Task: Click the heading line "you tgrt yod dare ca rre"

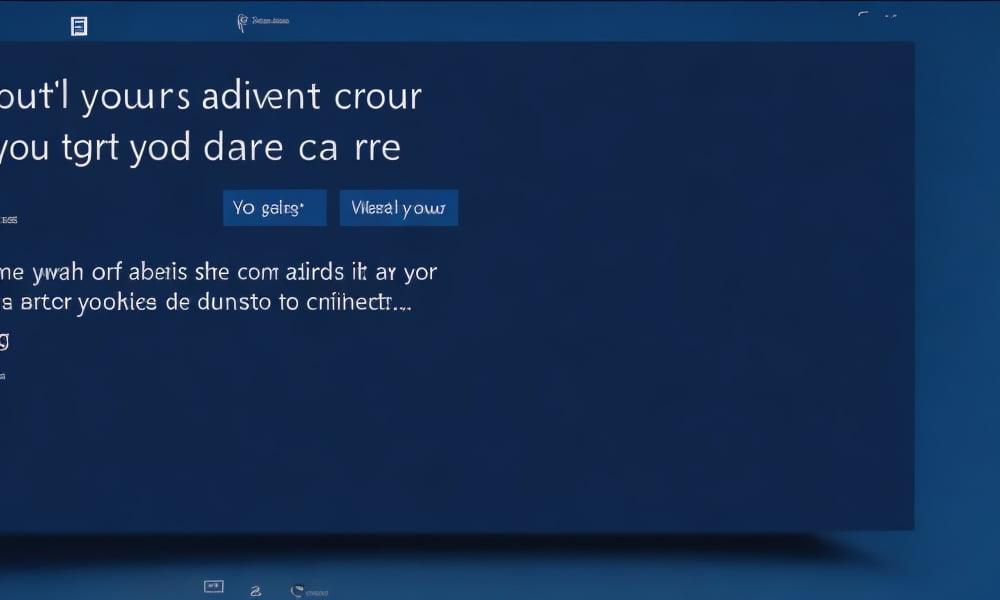Action: (x=200, y=148)
